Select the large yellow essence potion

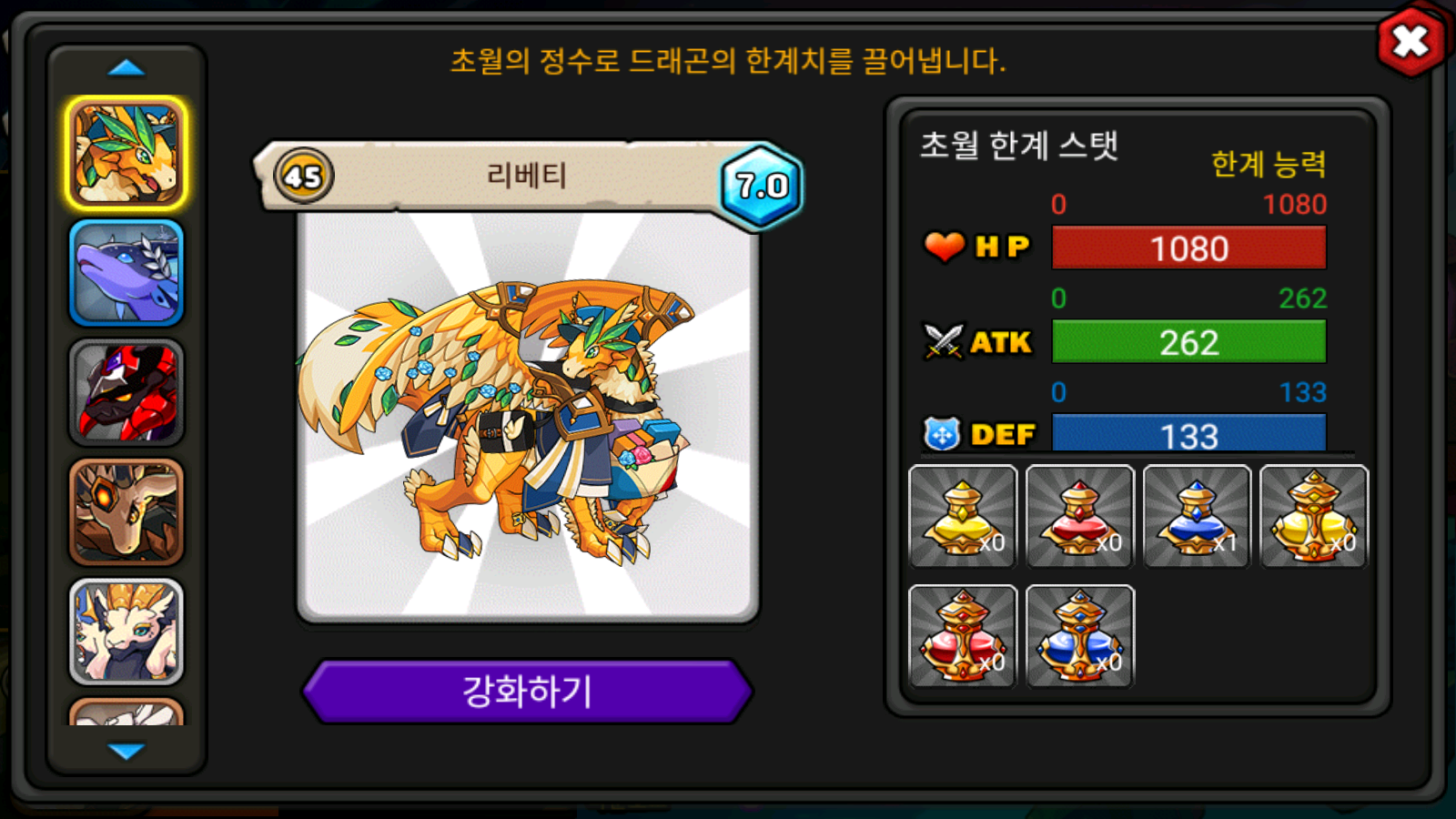[x=1314, y=517]
